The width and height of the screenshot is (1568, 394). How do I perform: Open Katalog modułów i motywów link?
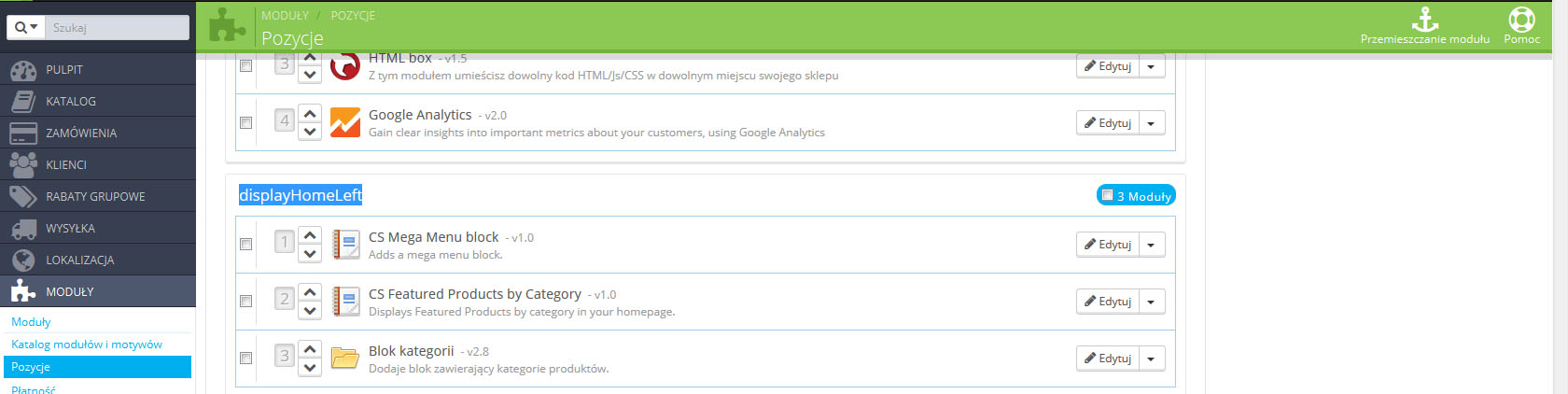click(87, 345)
